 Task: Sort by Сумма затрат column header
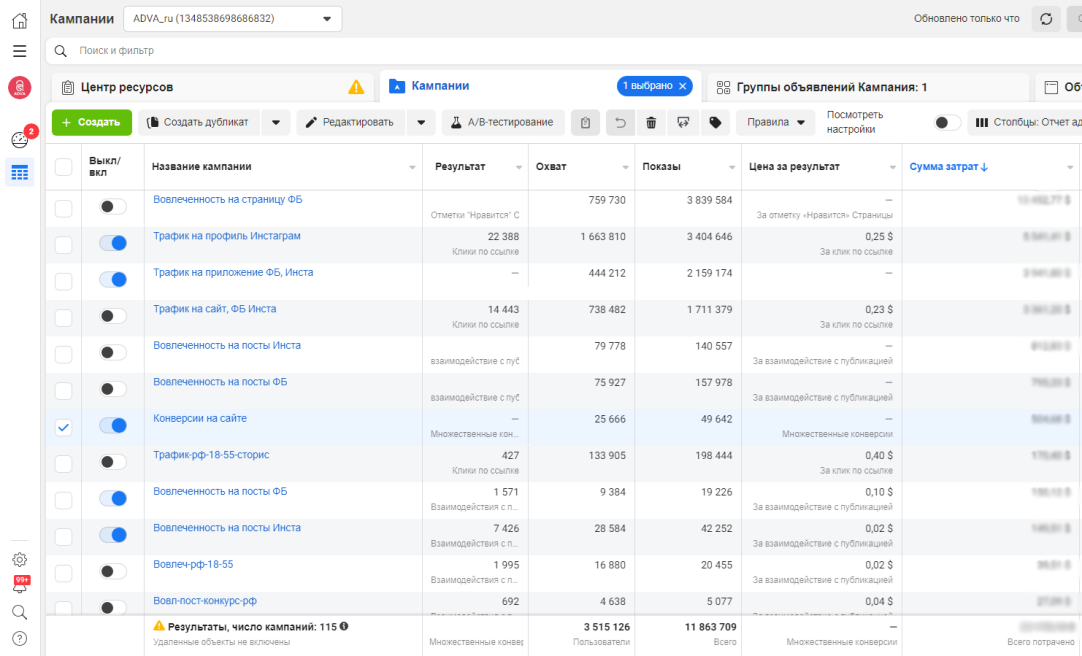pos(948,167)
